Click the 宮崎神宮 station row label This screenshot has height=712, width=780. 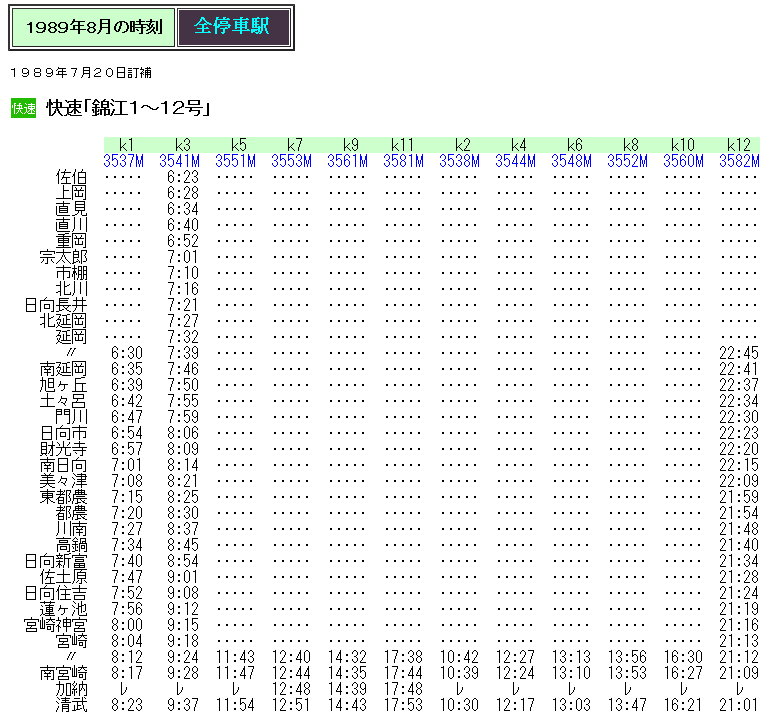tap(56, 625)
